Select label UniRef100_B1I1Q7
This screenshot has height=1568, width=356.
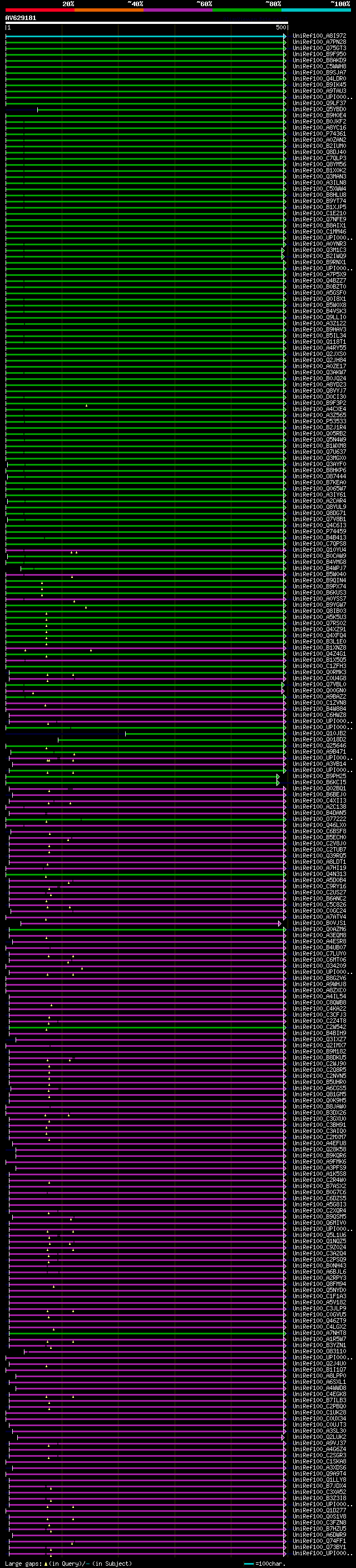pos(319,1369)
